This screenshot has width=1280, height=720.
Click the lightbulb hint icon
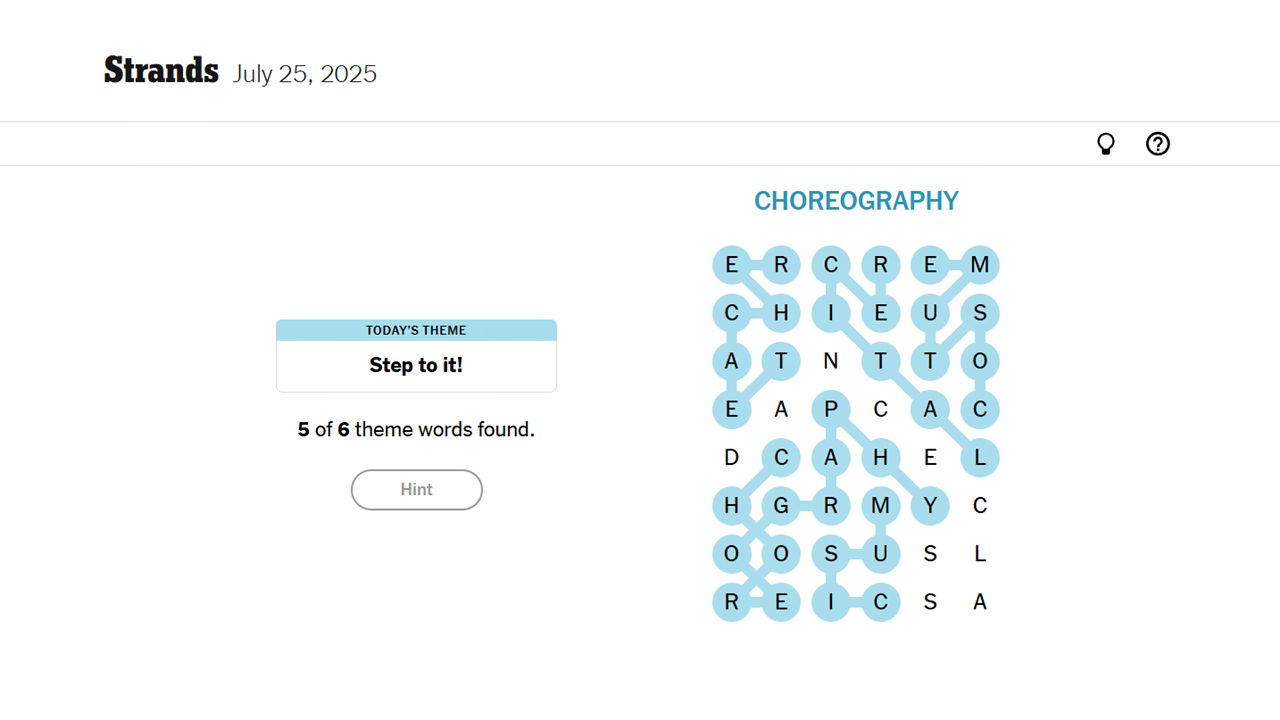point(1106,144)
